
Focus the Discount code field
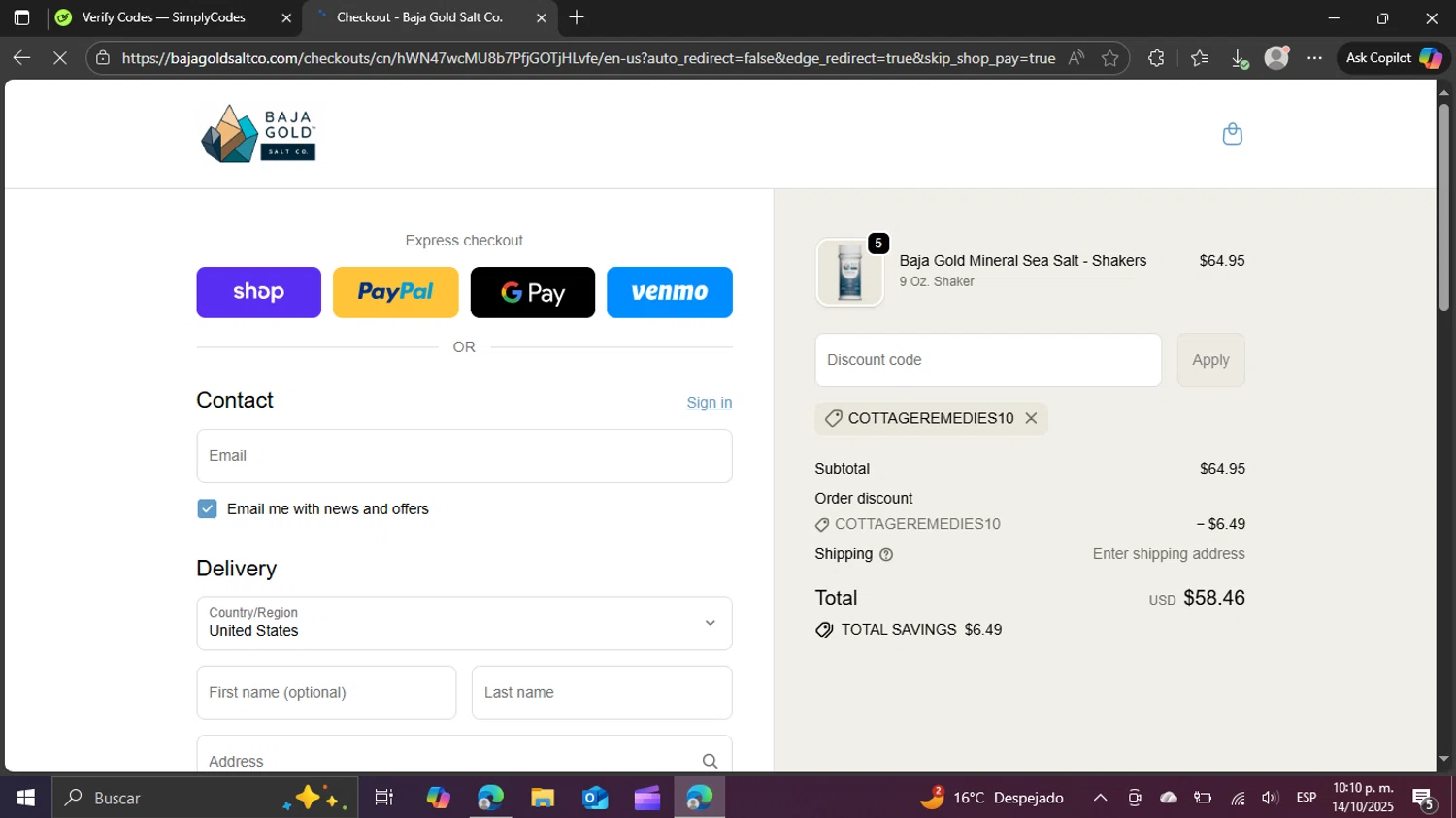pos(988,360)
